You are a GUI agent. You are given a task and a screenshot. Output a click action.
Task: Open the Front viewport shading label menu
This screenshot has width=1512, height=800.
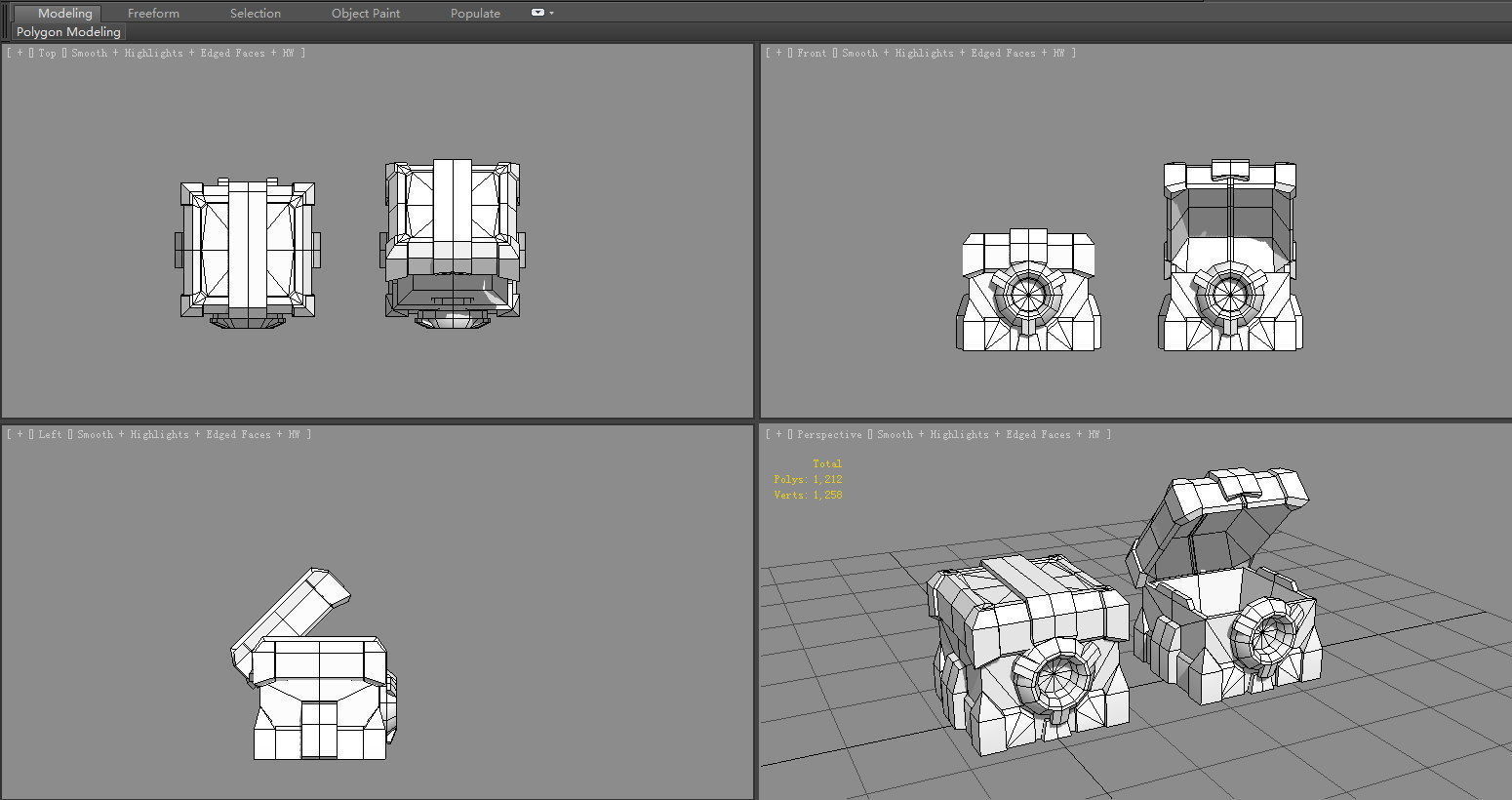point(953,53)
